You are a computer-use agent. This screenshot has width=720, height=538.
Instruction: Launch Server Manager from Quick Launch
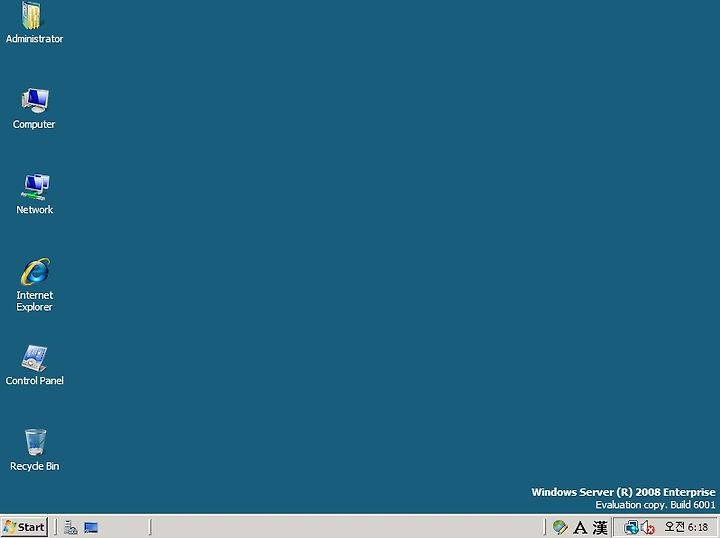[71, 527]
